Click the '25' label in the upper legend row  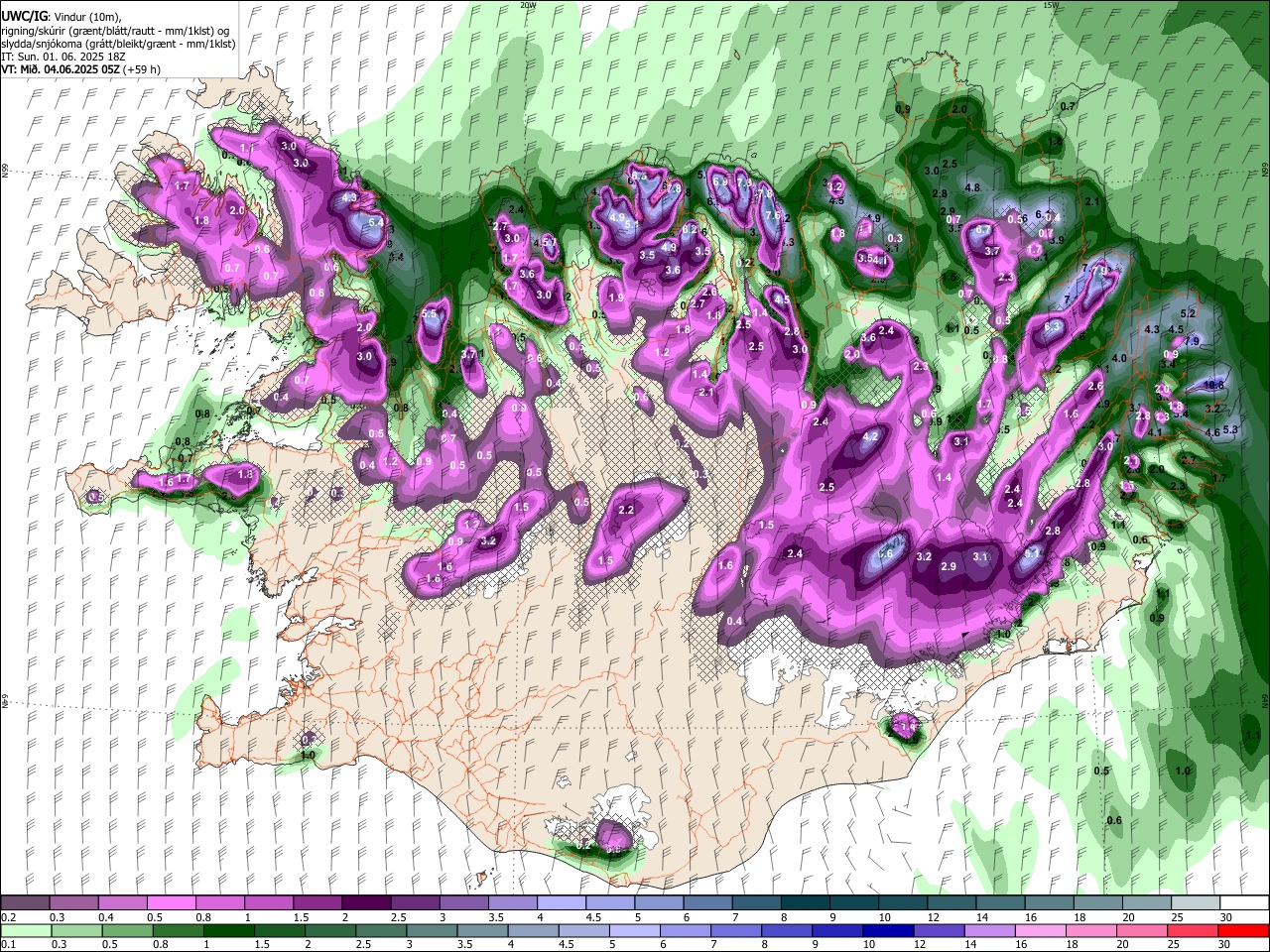(1179, 917)
